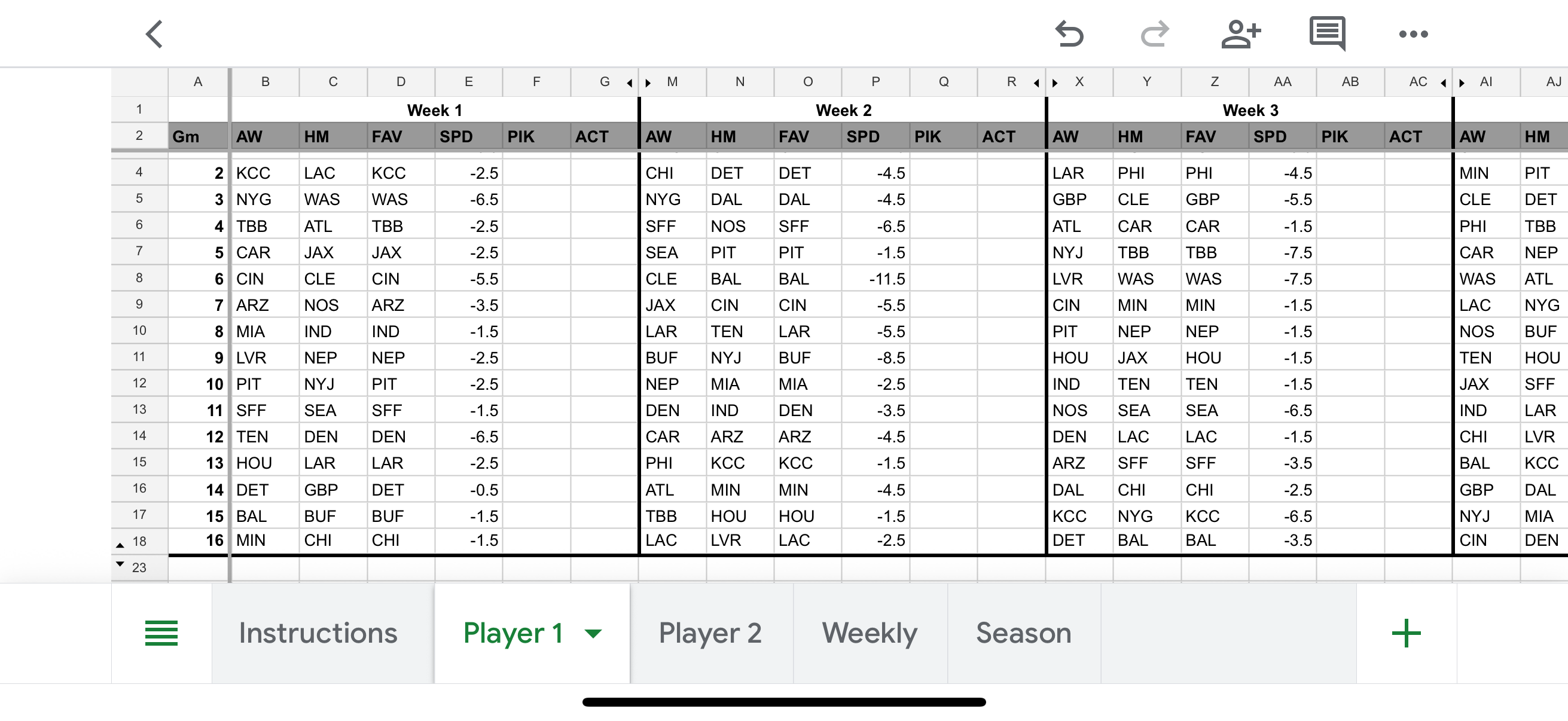This screenshot has height=721, width=1568.
Task: Undo the last action
Action: (x=1069, y=34)
